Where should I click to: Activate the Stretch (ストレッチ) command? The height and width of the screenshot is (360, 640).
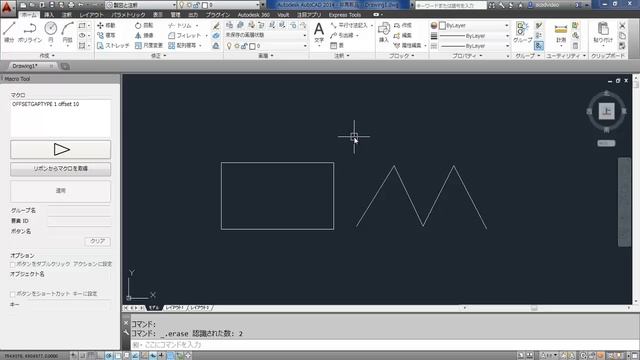(113, 46)
